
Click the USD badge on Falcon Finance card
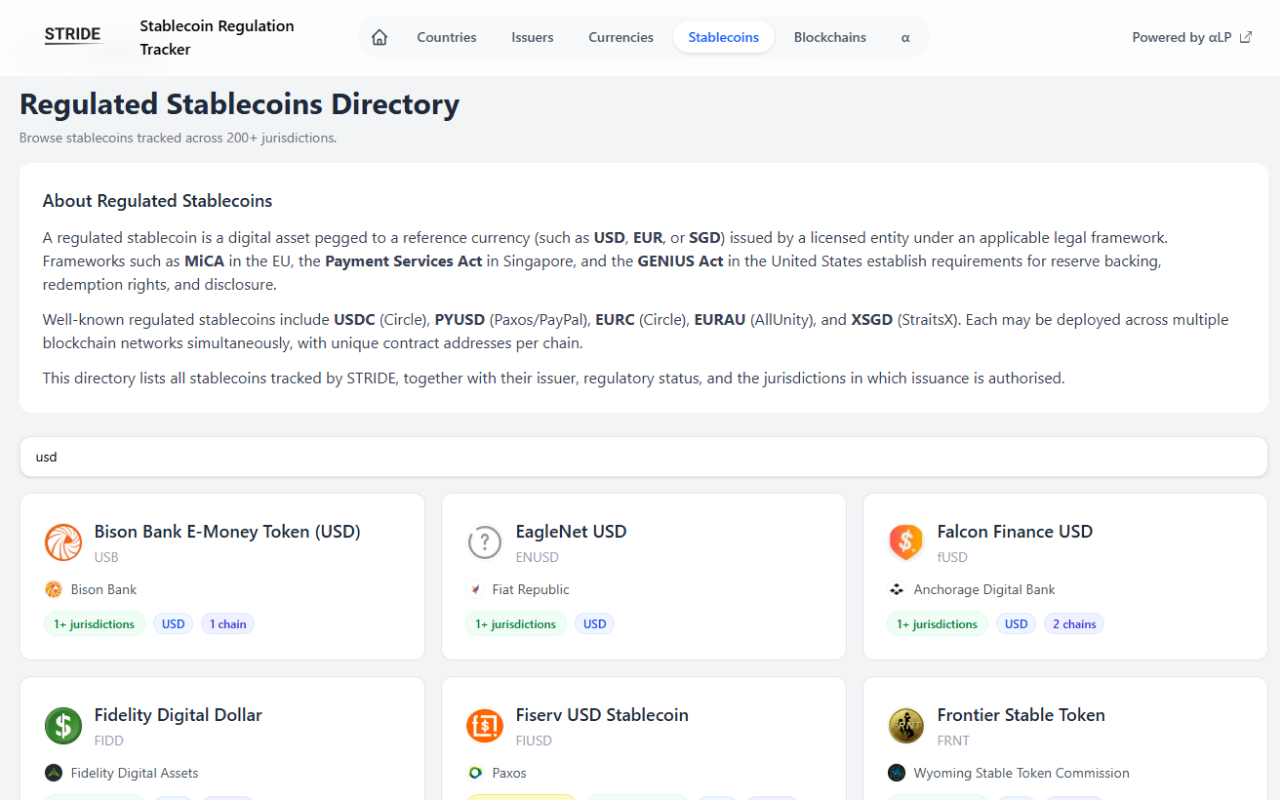[1016, 624]
